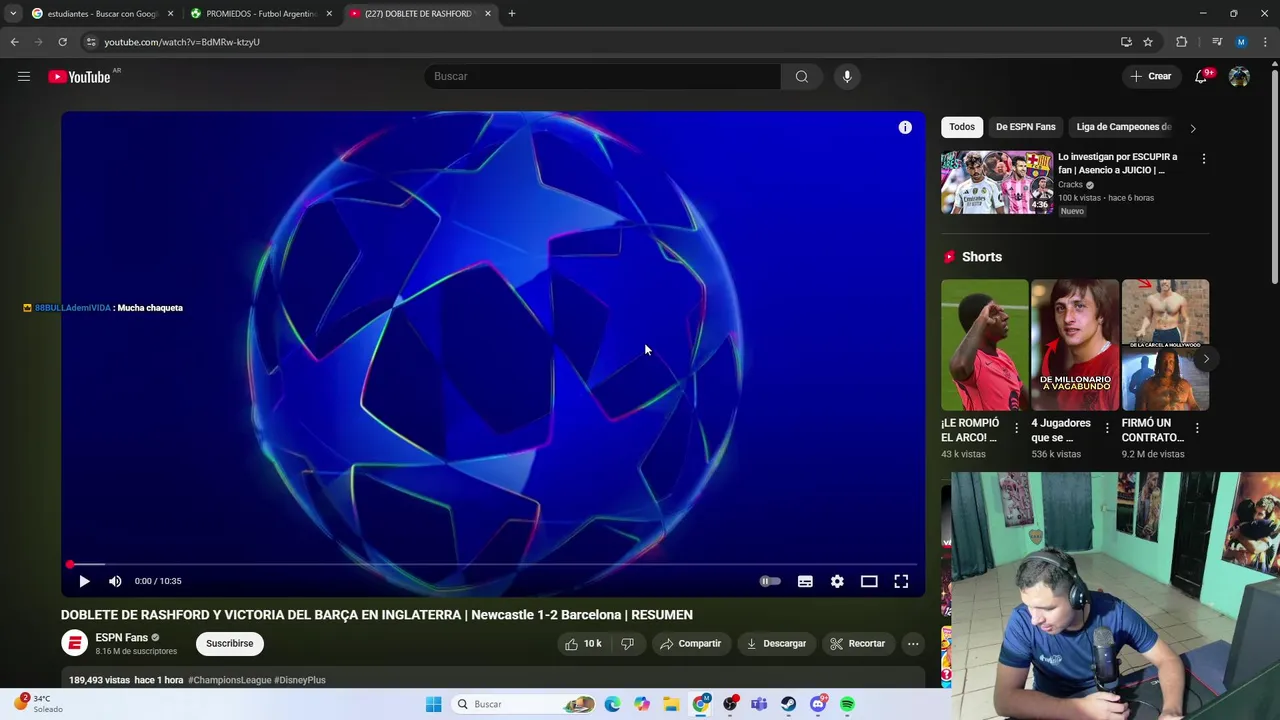Open options menu for the ESCUPIR video
The height and width of the screenshot is (720, 1280).
point(1204,159)
